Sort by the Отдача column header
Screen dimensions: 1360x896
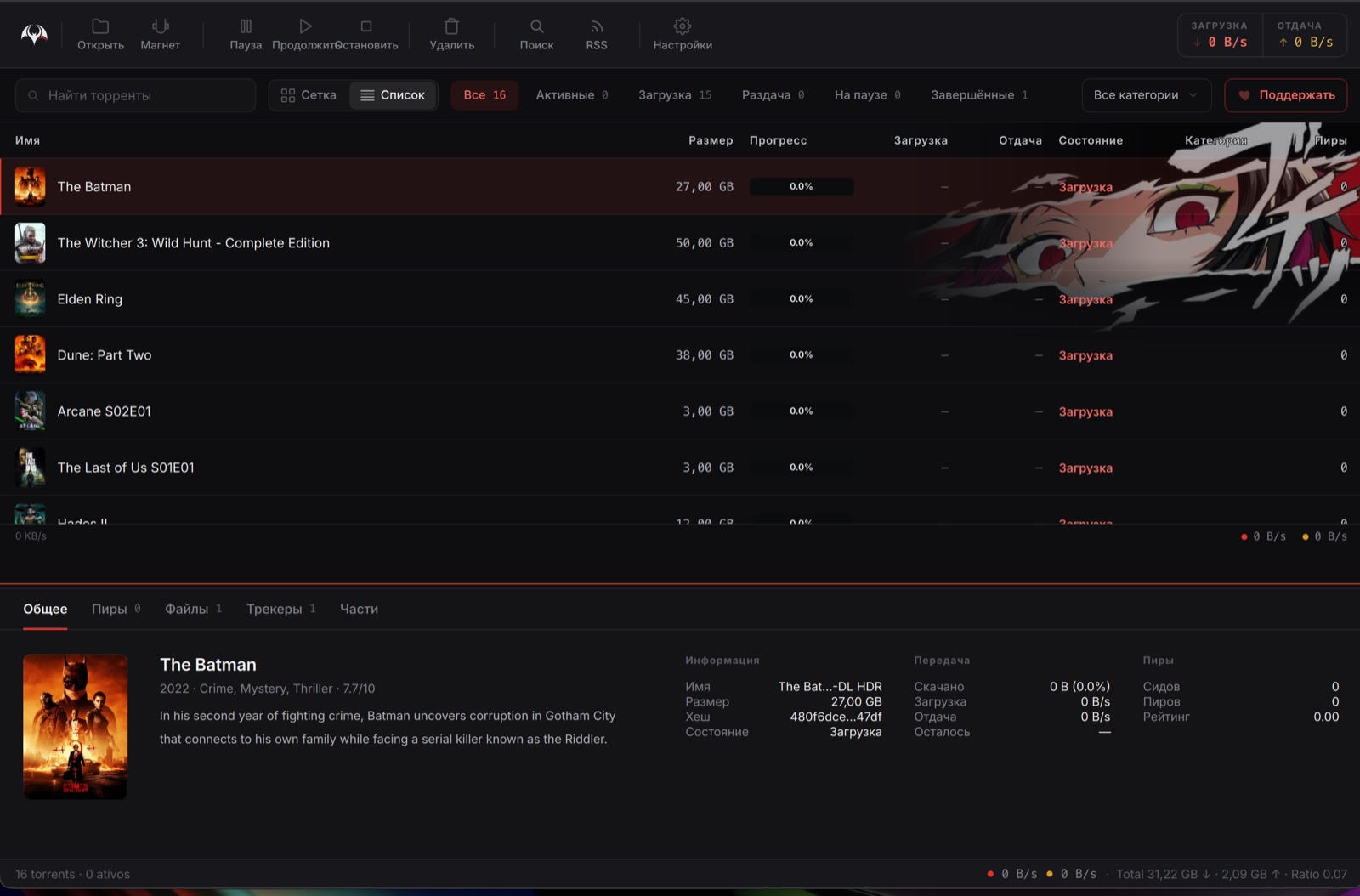tap(1020, 140)
